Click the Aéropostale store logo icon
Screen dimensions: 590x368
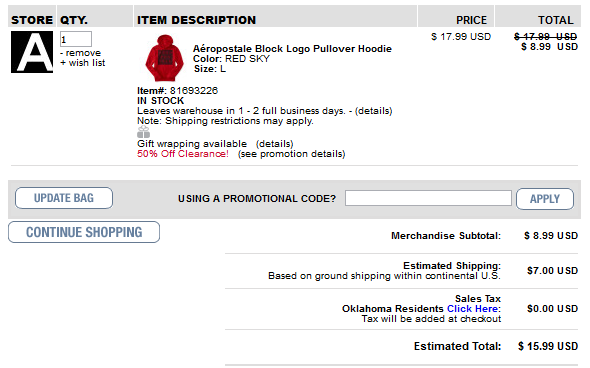point(32,52)
